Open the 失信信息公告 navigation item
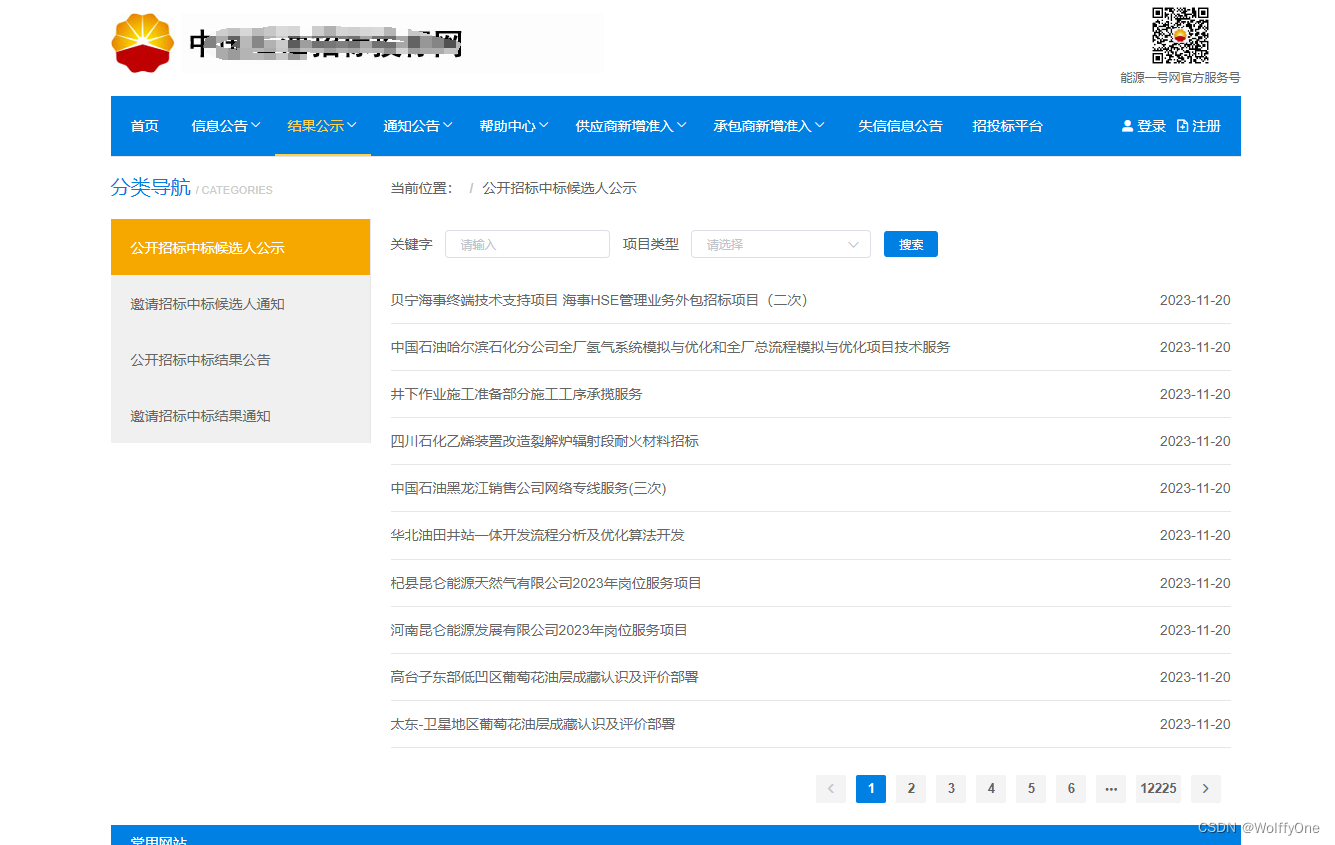Screen dimensions: 1335x845 (900, 125)
